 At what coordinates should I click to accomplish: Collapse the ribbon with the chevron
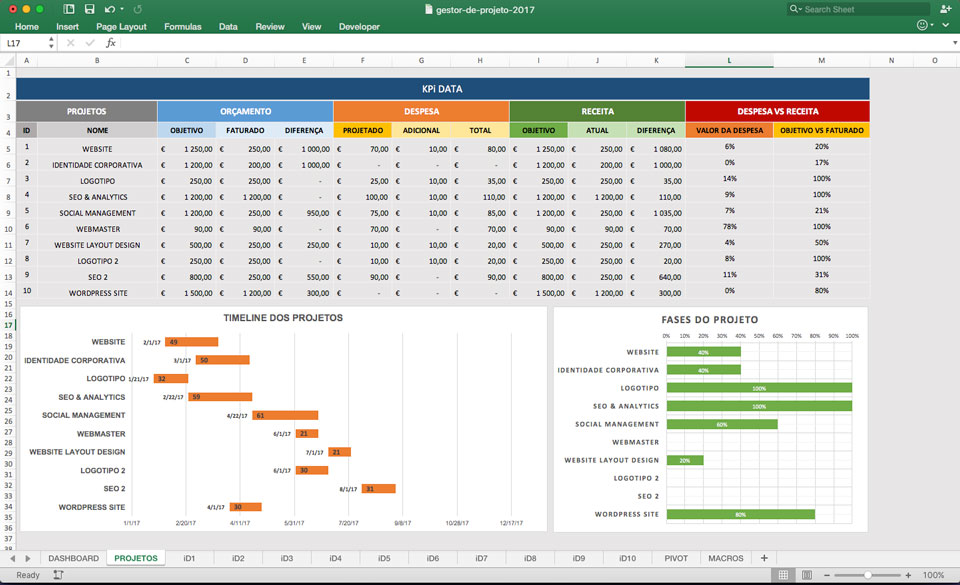[946, 25]
